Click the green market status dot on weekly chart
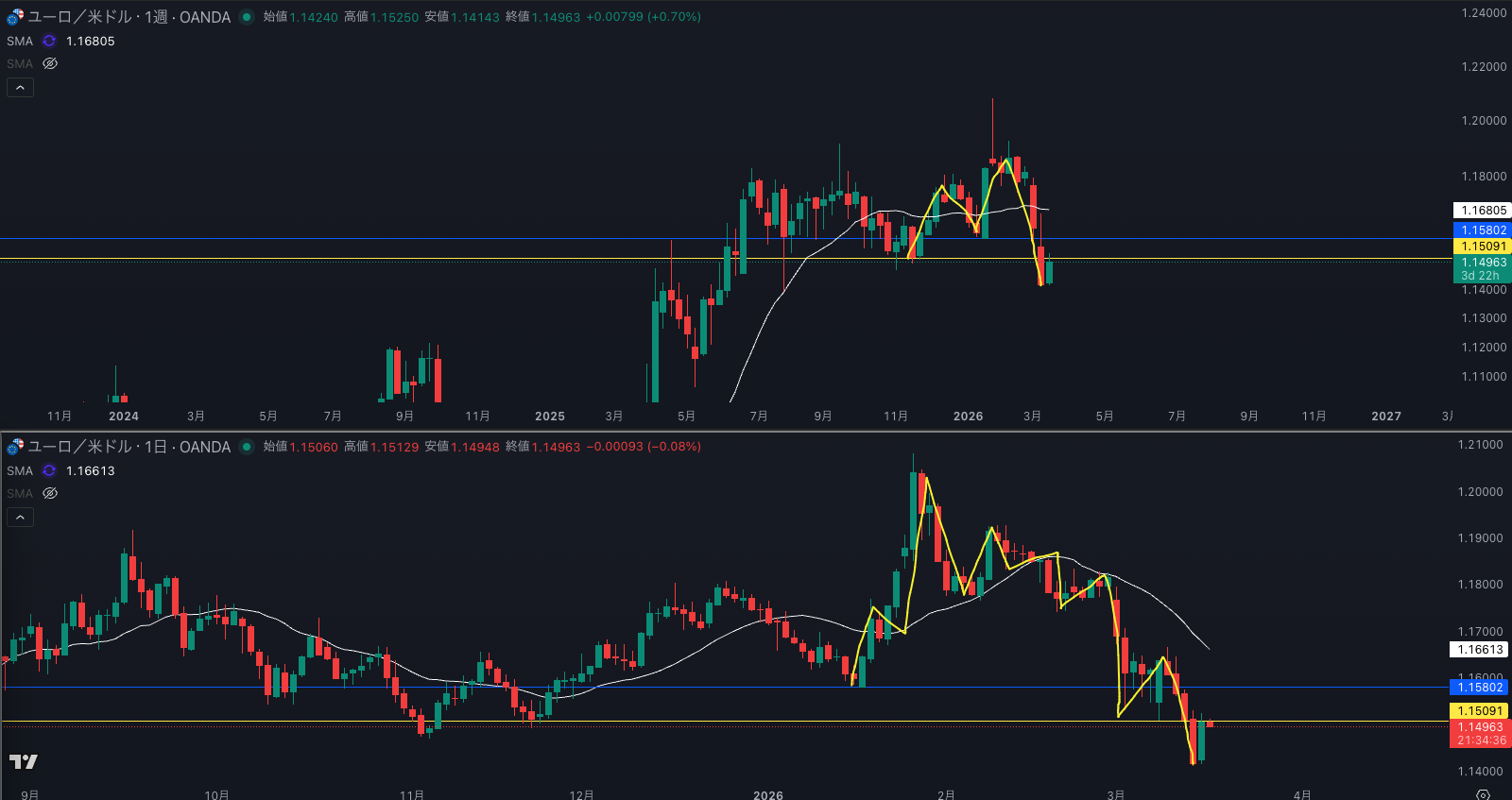The width and height of the screenshot is (1512, 800). pos(247,17)
